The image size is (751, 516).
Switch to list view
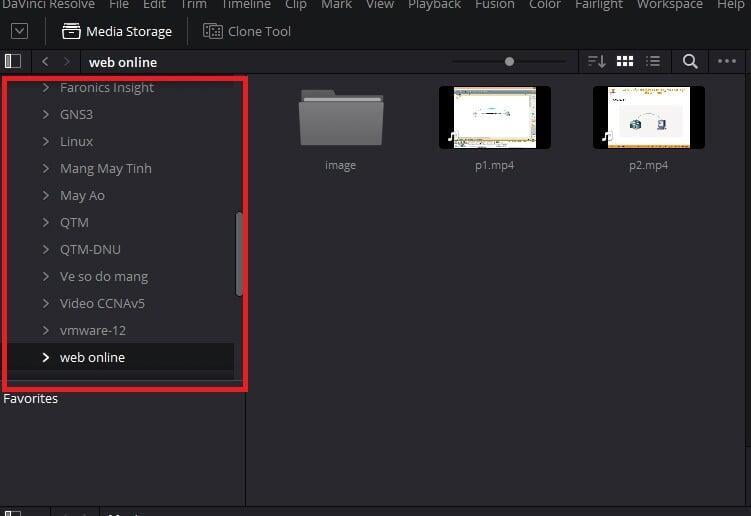click(x=653, y=61)
